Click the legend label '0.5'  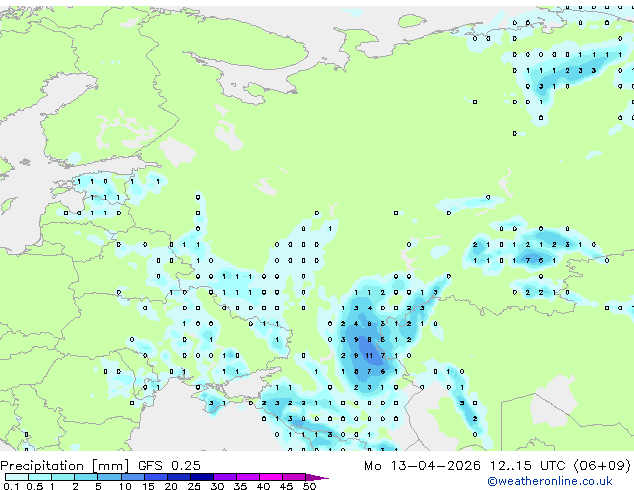(x=35, y=486)
